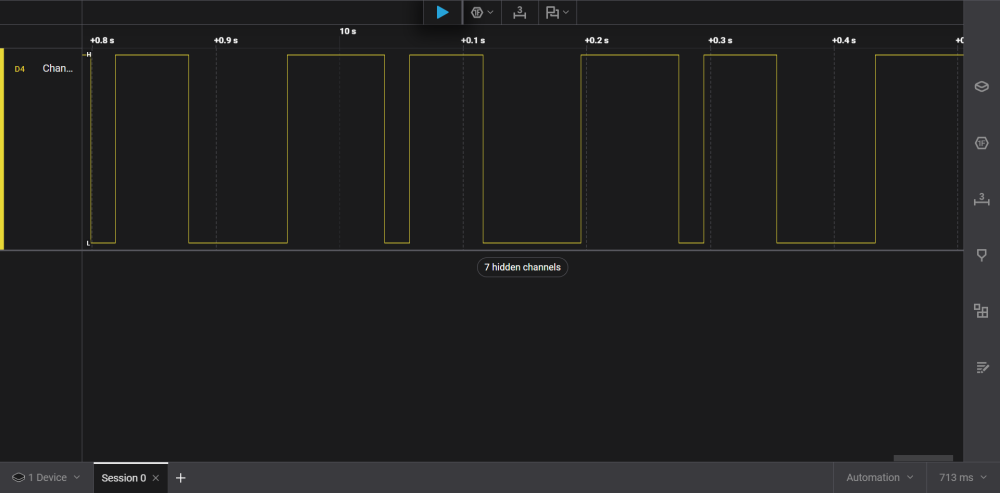Switch to the Session 0 tab
Image resolution: width=1000 pixels, height=493 pixels.
click(124, 478)
